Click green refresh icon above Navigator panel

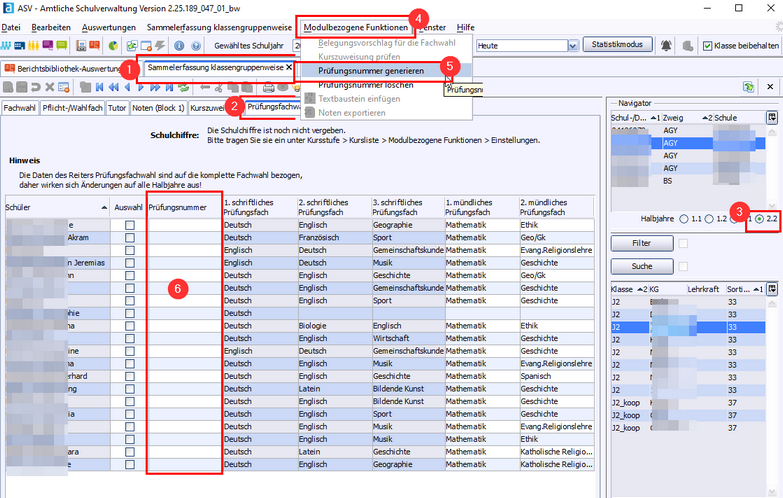pos(748,88)
